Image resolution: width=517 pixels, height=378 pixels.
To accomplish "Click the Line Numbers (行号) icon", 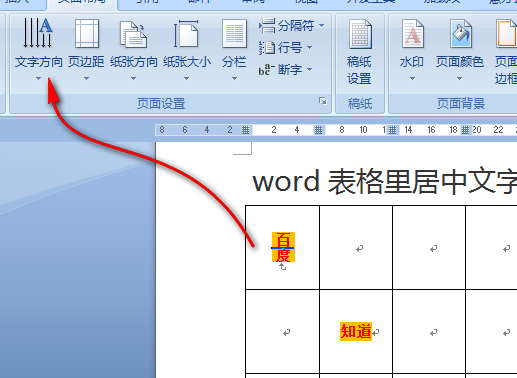I will click(267, 48).
